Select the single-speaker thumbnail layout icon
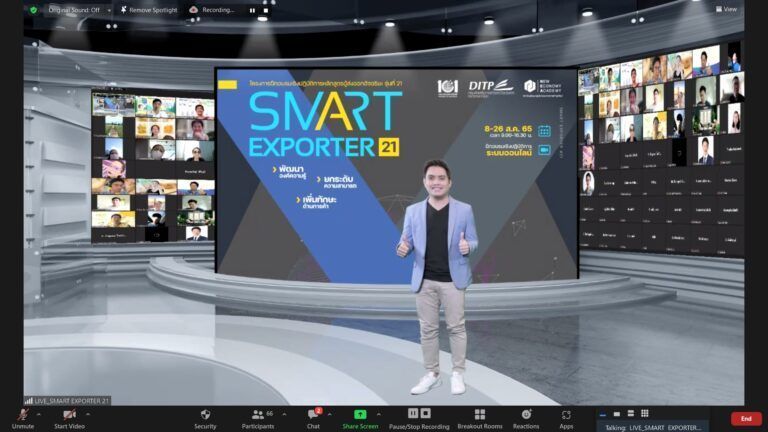Viewport: 768px width, 432px height. 617,414
